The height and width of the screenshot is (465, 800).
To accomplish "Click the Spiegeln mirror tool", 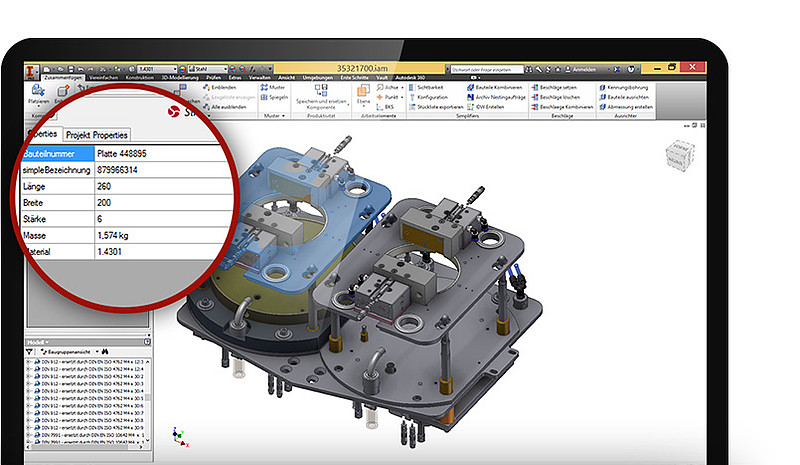I will coord(274,97).
